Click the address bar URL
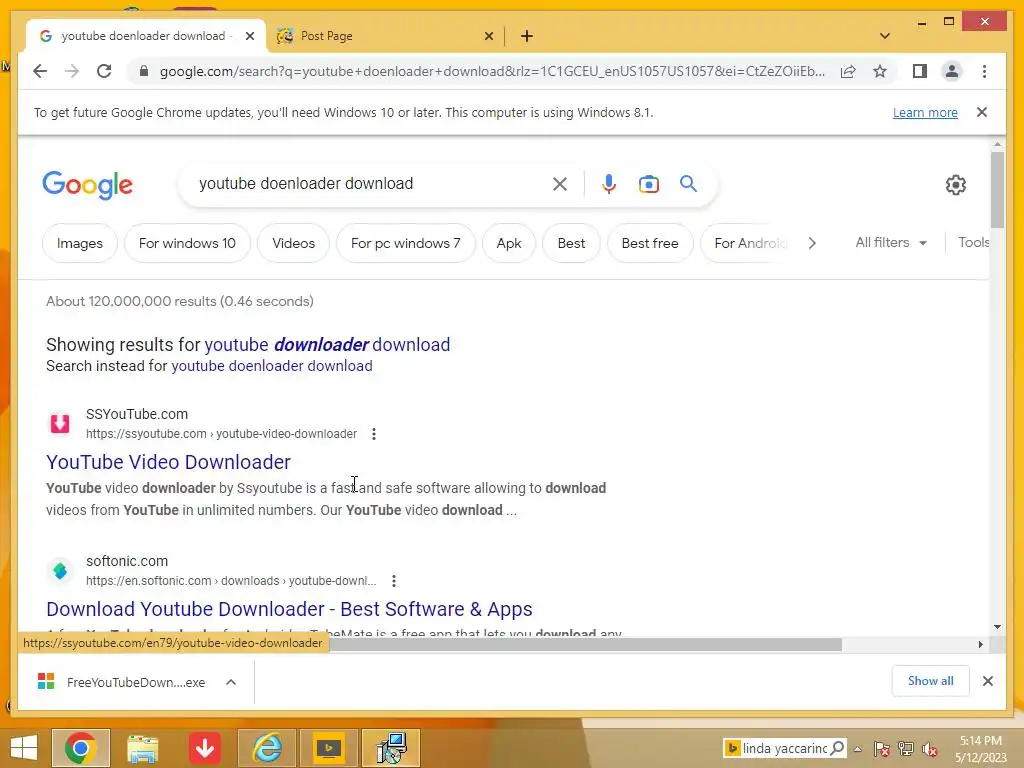 coord(492,71)
